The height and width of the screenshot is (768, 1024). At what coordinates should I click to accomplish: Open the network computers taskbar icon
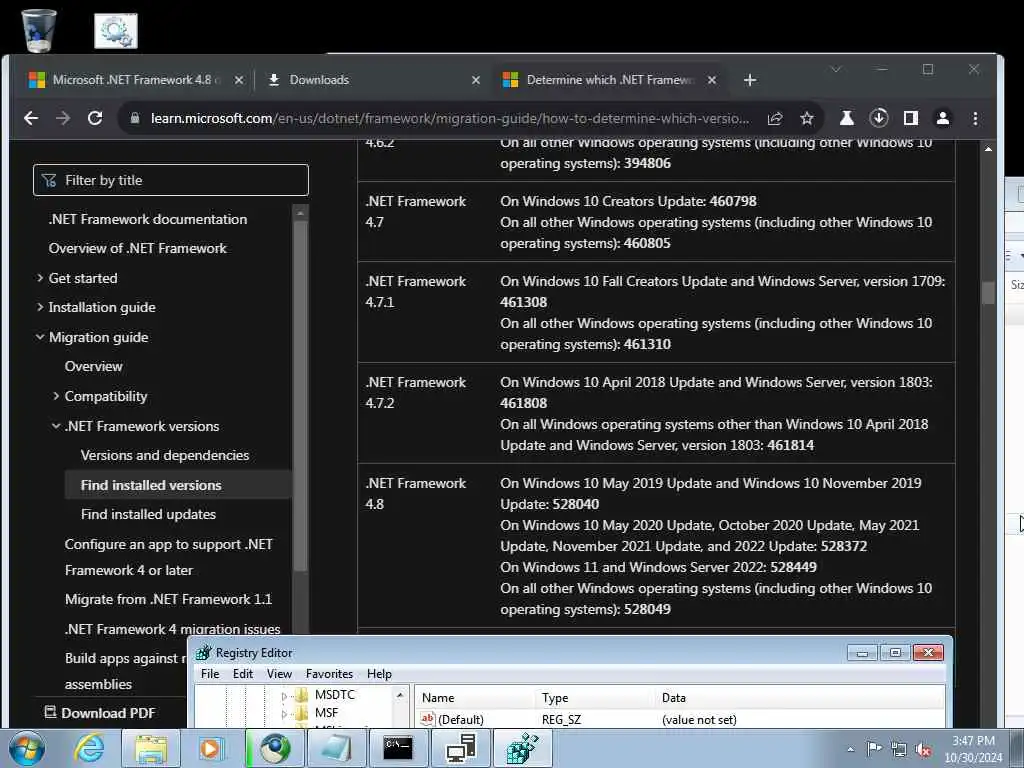[460, 748]
